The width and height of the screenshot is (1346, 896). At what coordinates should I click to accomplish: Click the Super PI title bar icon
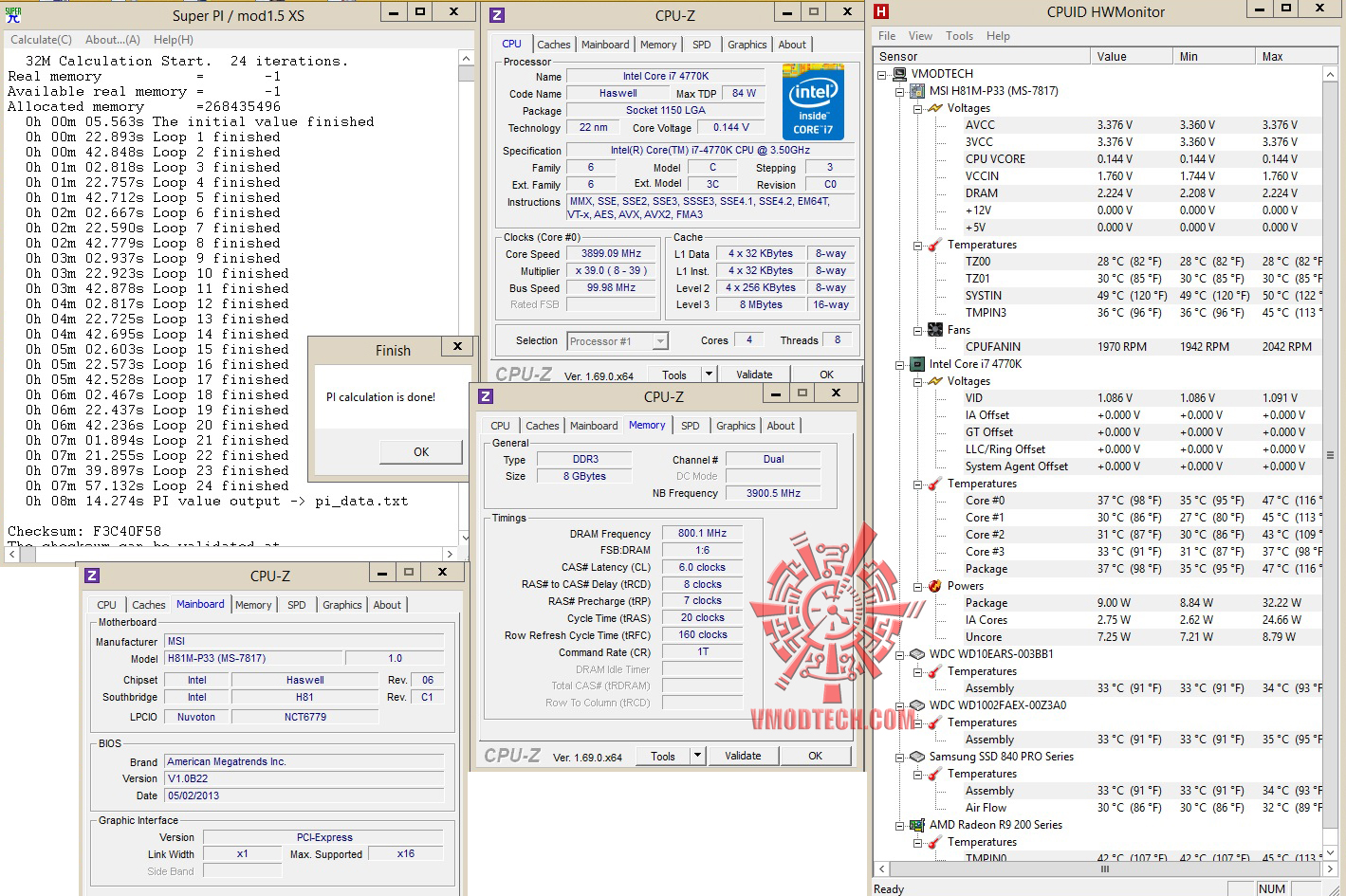click(13, 14)
